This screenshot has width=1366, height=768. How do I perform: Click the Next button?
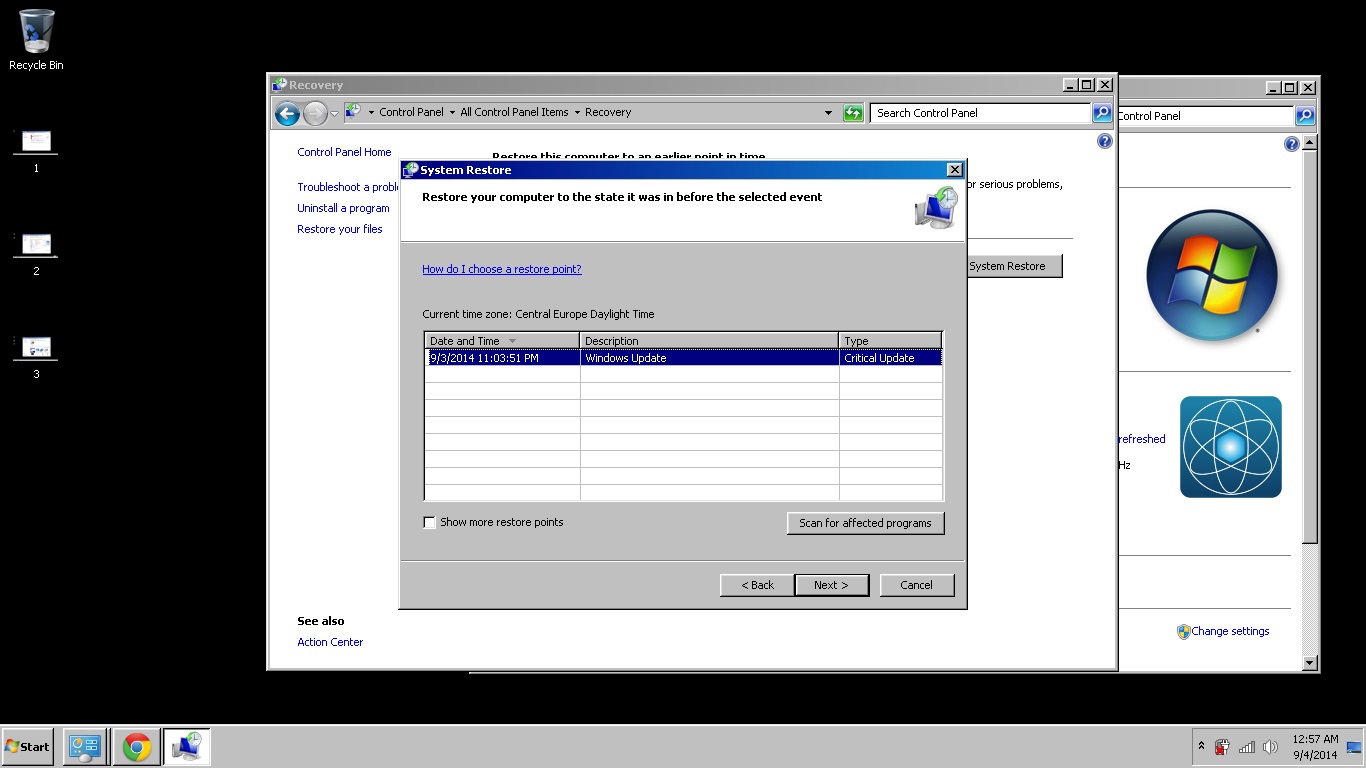(x=831, y=585)
